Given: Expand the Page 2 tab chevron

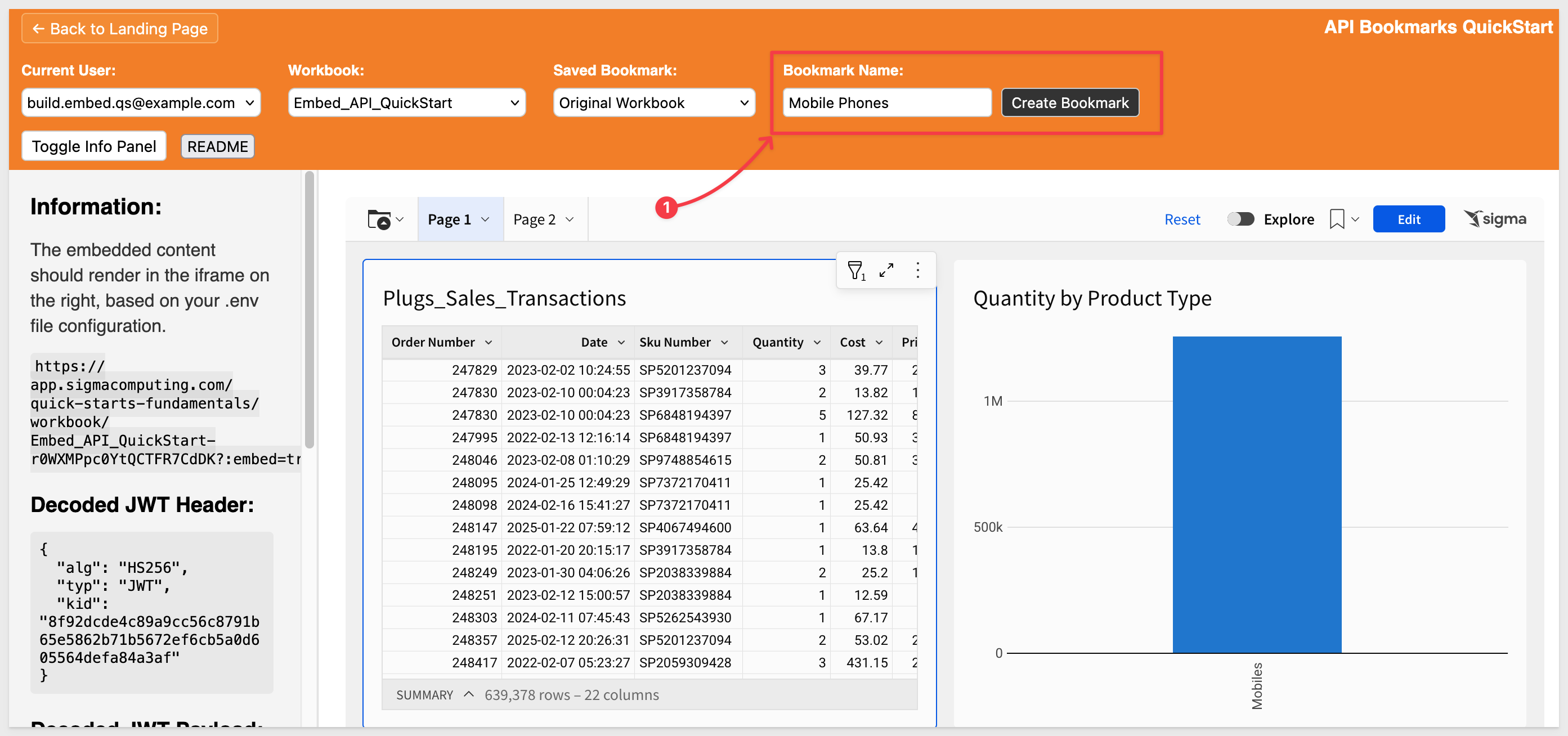Looking at the screenshot, I should pyautogui.click(x=570, y=220).
